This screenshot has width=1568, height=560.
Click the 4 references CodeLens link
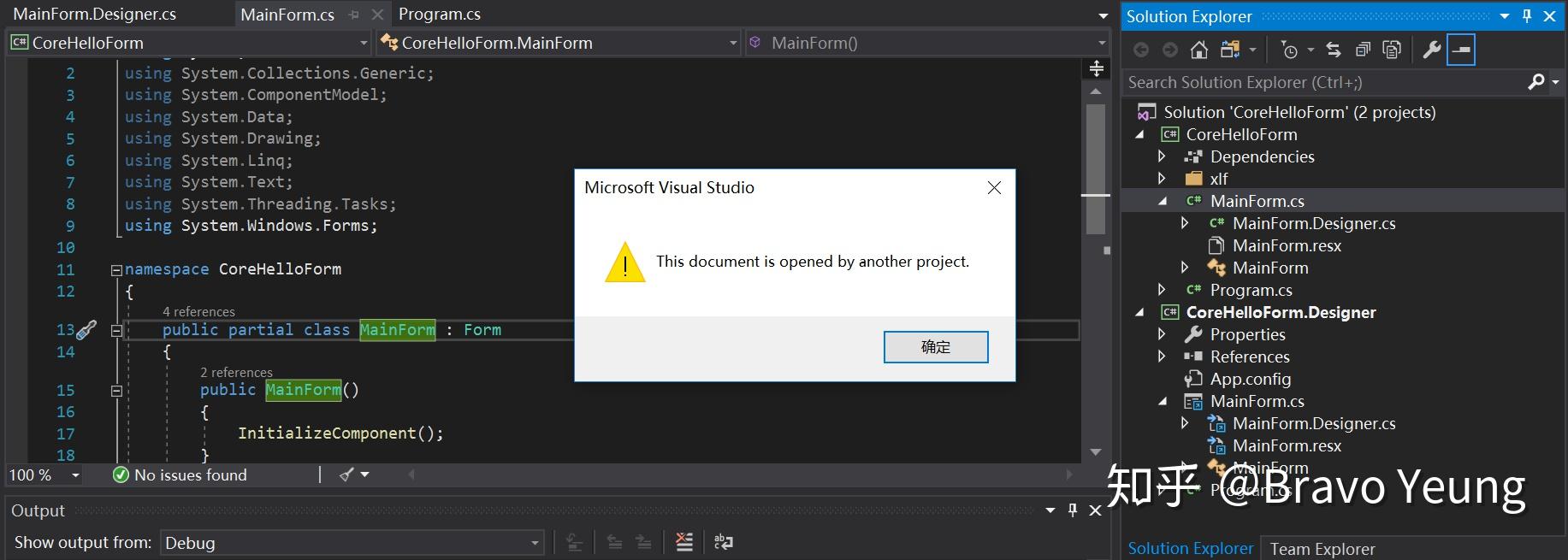(198, 312)
